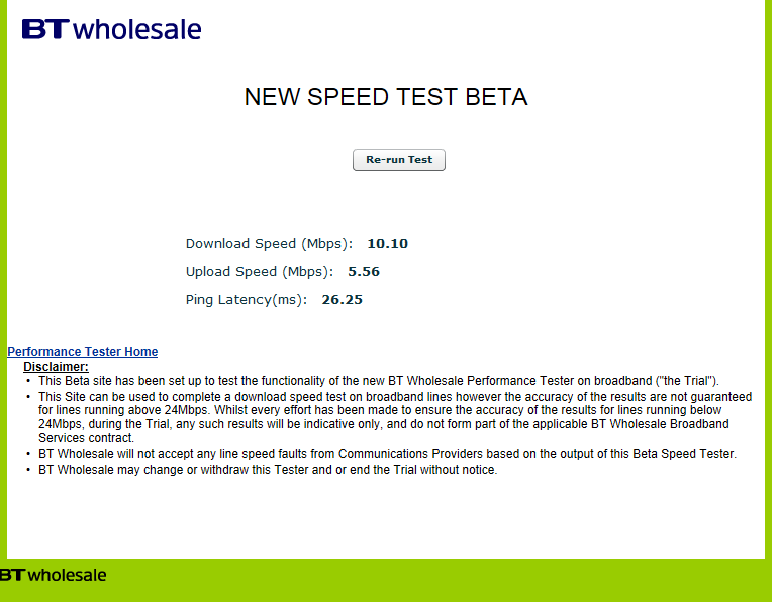Click the Upload Speed (Mbps) label
Screen dimensions: 772x602
point(259,272)
